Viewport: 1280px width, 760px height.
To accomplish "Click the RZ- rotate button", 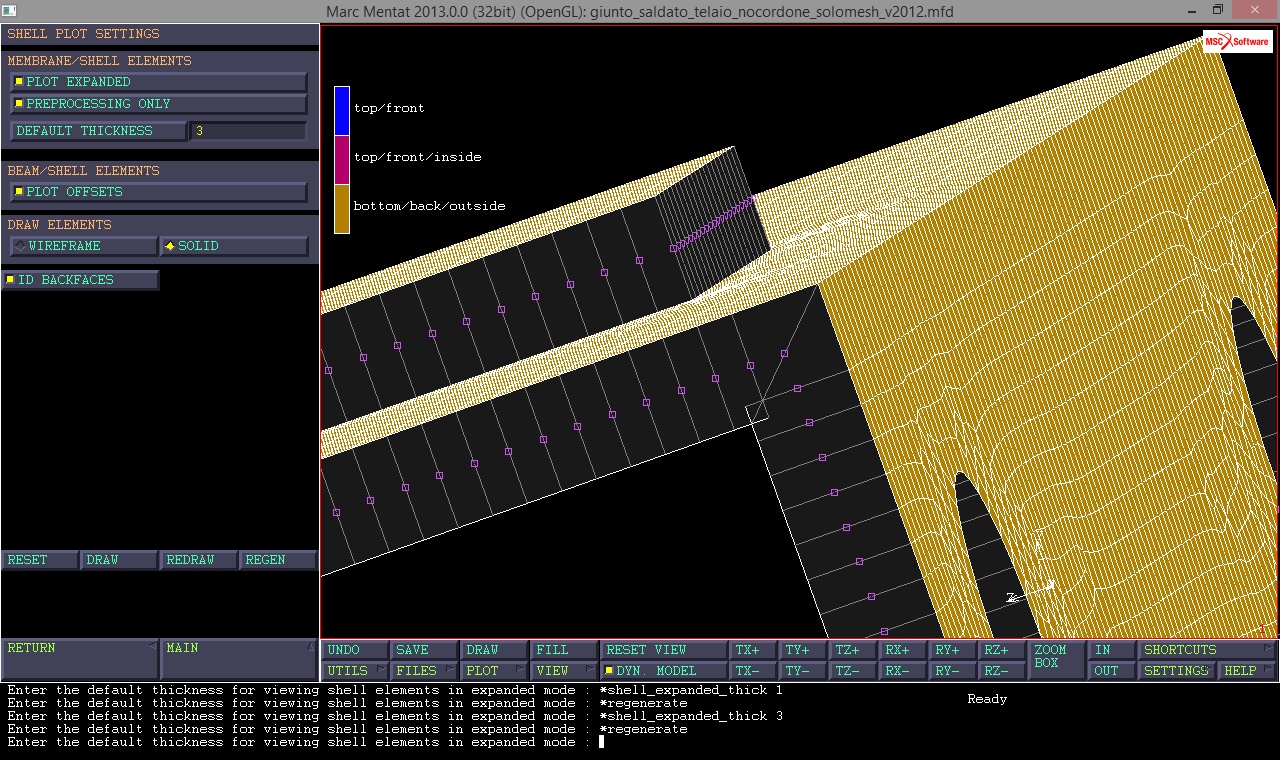I will (1003, 671).
